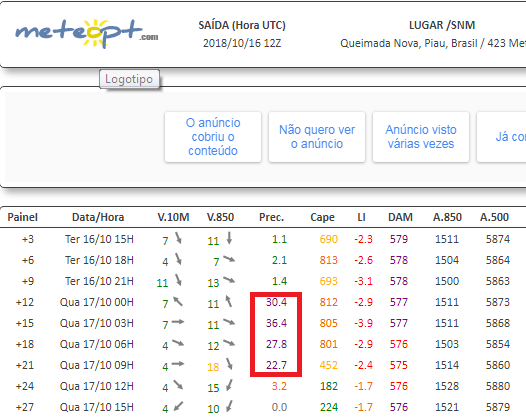
Task: Click 'Anúncio visto várias vezes' button
Action: 421,137
